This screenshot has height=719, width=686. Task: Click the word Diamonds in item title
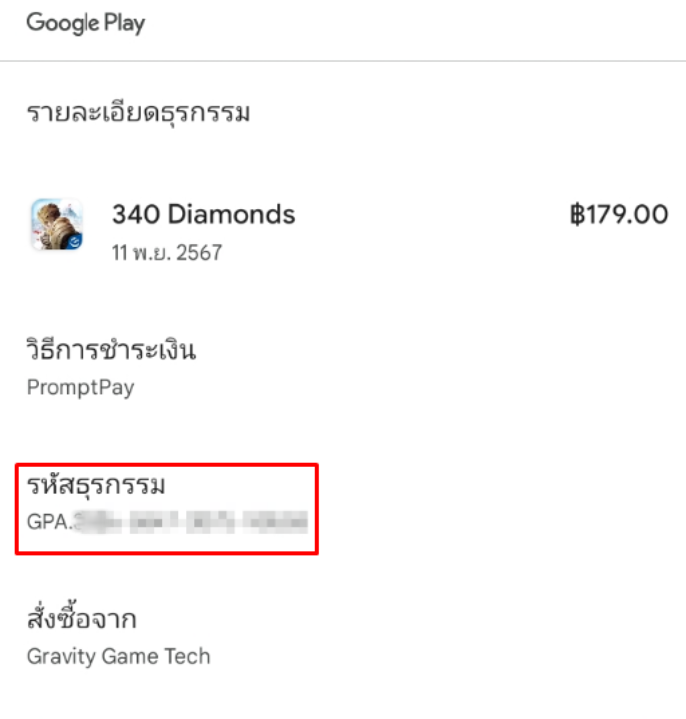point(232,215)
